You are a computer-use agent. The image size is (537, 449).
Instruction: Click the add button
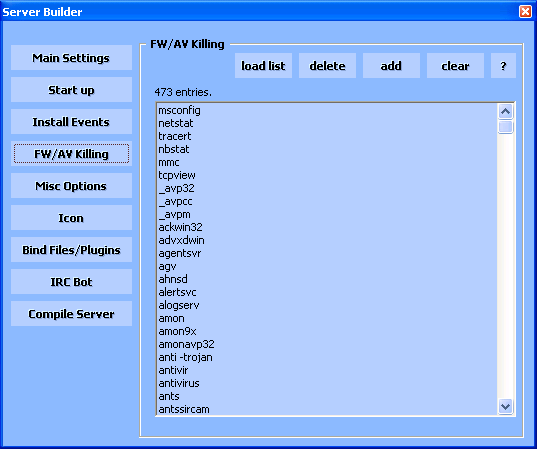[x=391, y=65]
